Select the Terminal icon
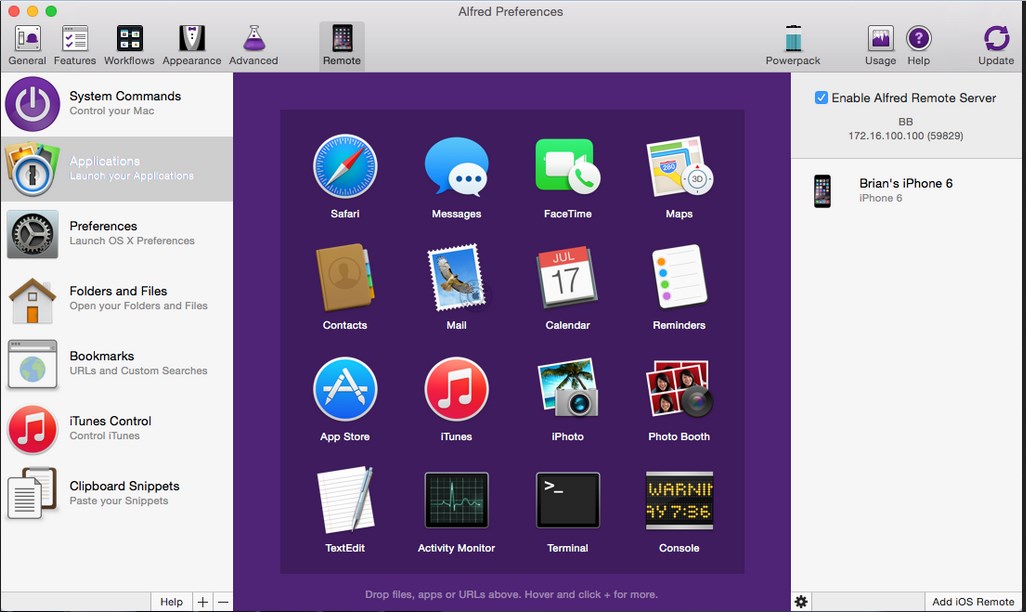1026x612 pixels. pos(567,501)
